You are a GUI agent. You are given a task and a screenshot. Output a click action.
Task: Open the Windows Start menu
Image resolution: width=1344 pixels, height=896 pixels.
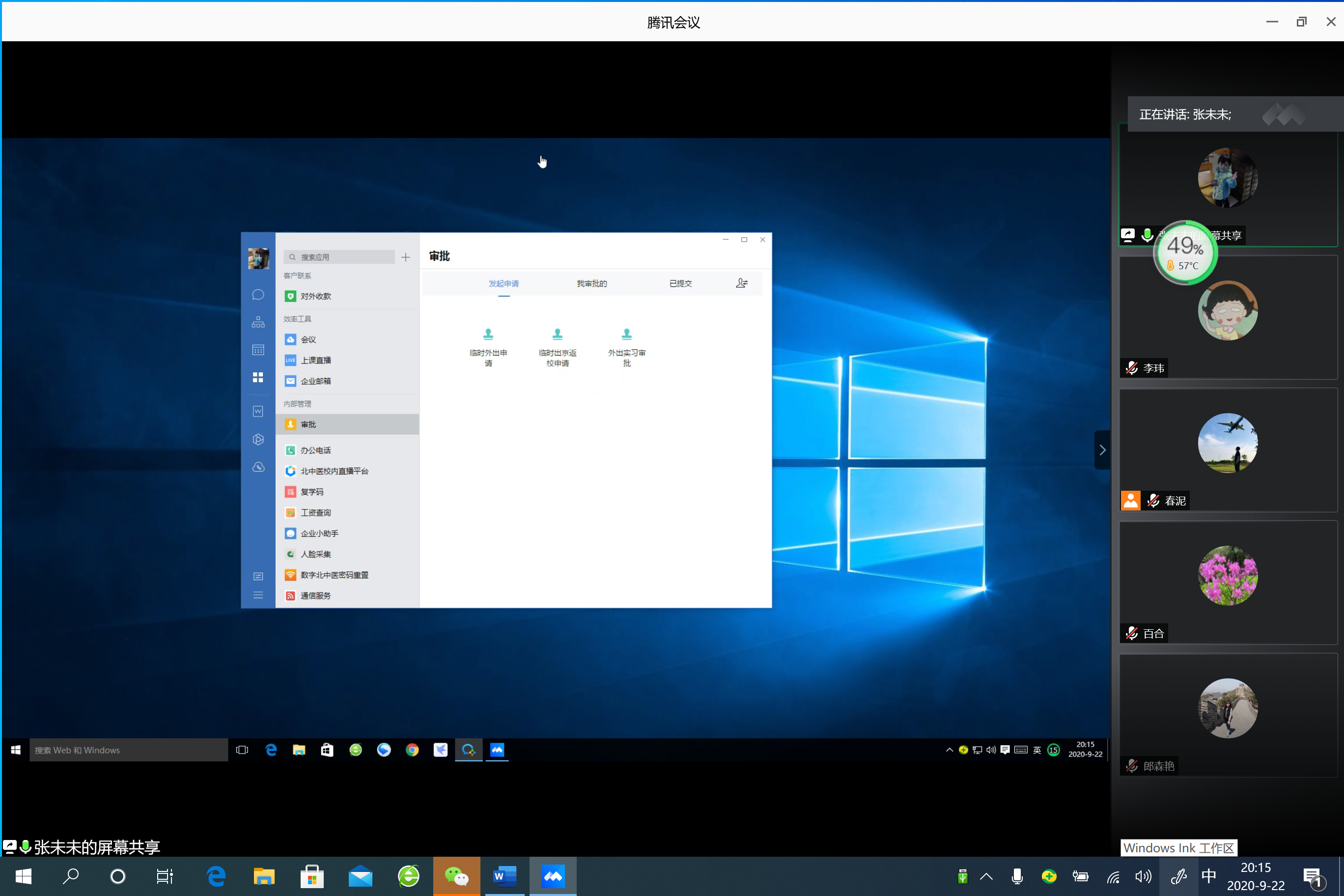[x=24, y=876]
